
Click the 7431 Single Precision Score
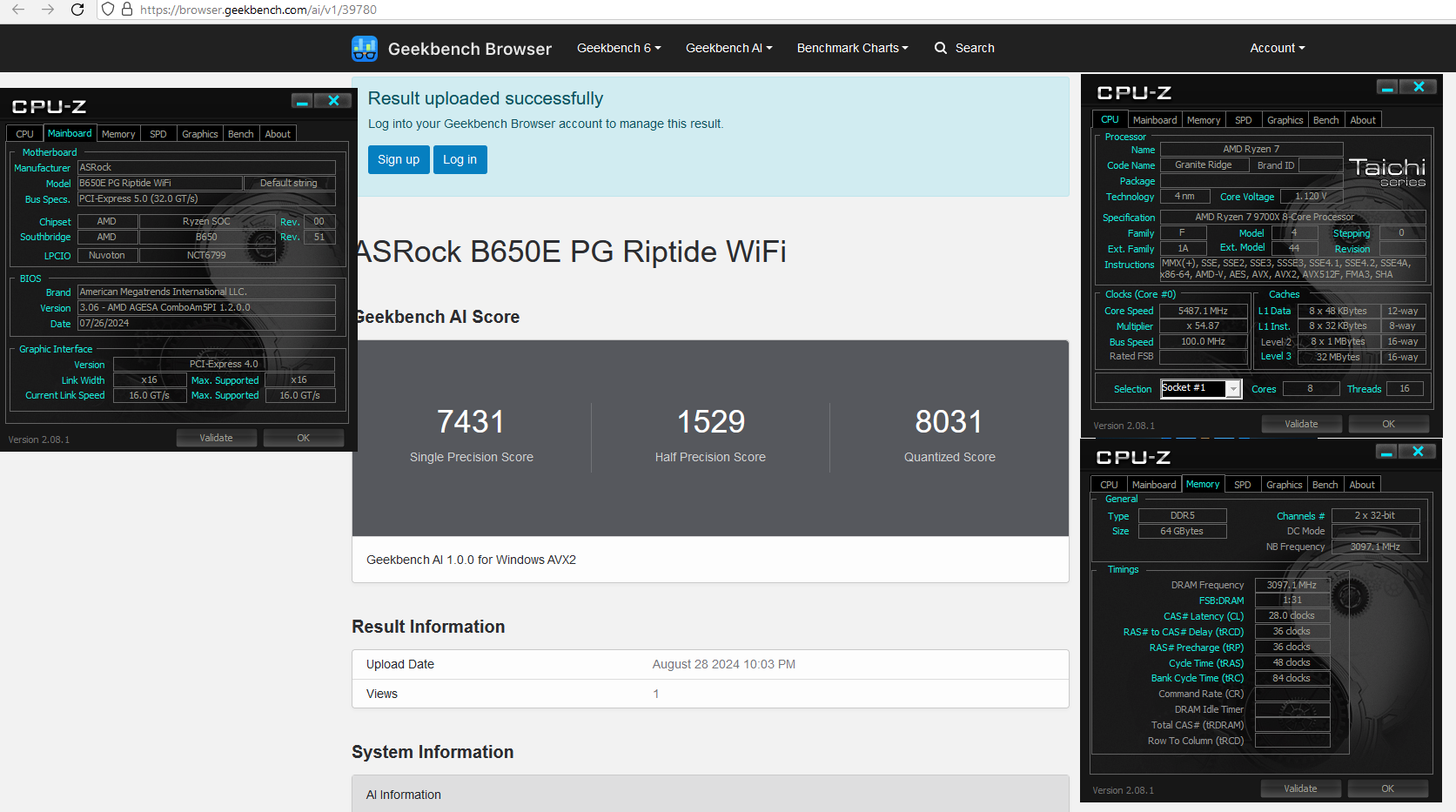pyautogui.click(x=471, y=422)
